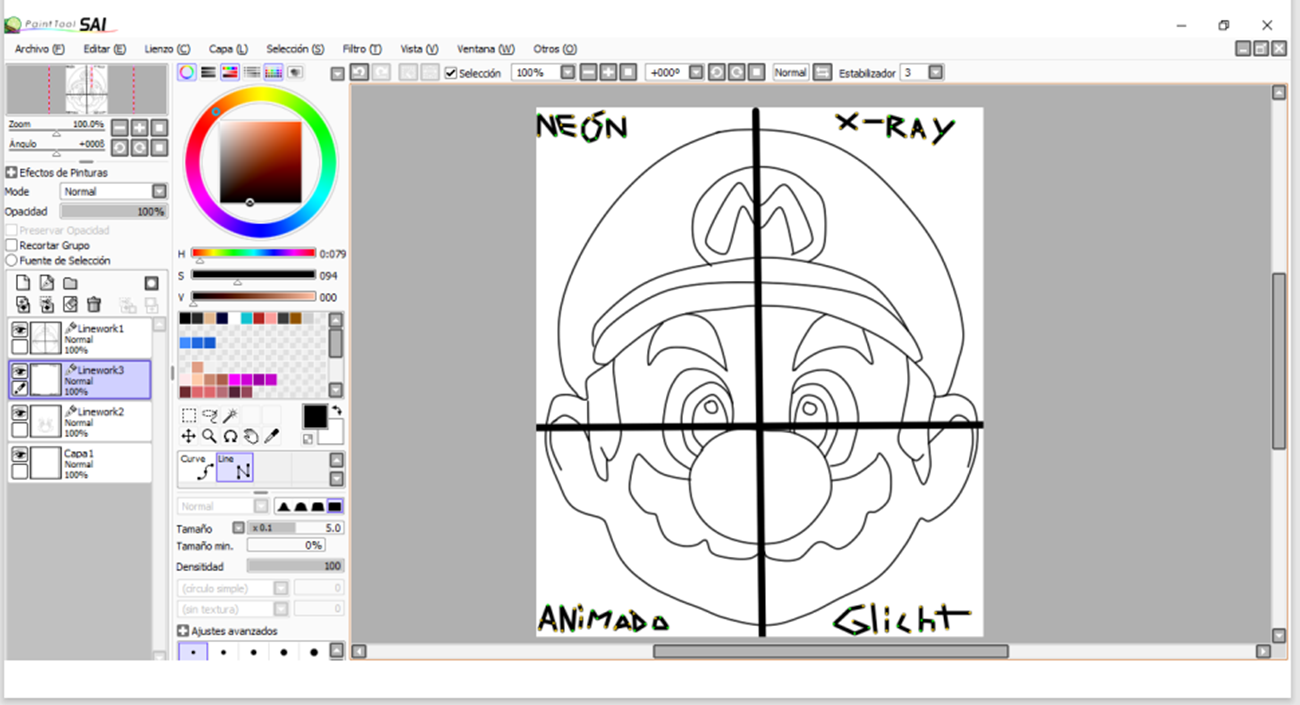This screenshot has height=705, width=1300.
Task: Select the zoom magnifier tool
Action: (209, 436)
